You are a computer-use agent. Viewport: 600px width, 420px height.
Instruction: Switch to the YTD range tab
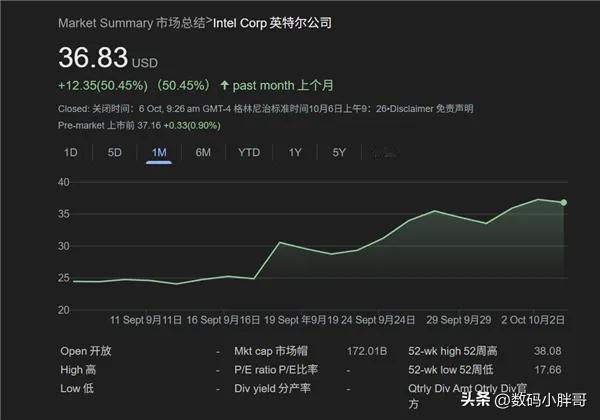[x=249, y=153]
